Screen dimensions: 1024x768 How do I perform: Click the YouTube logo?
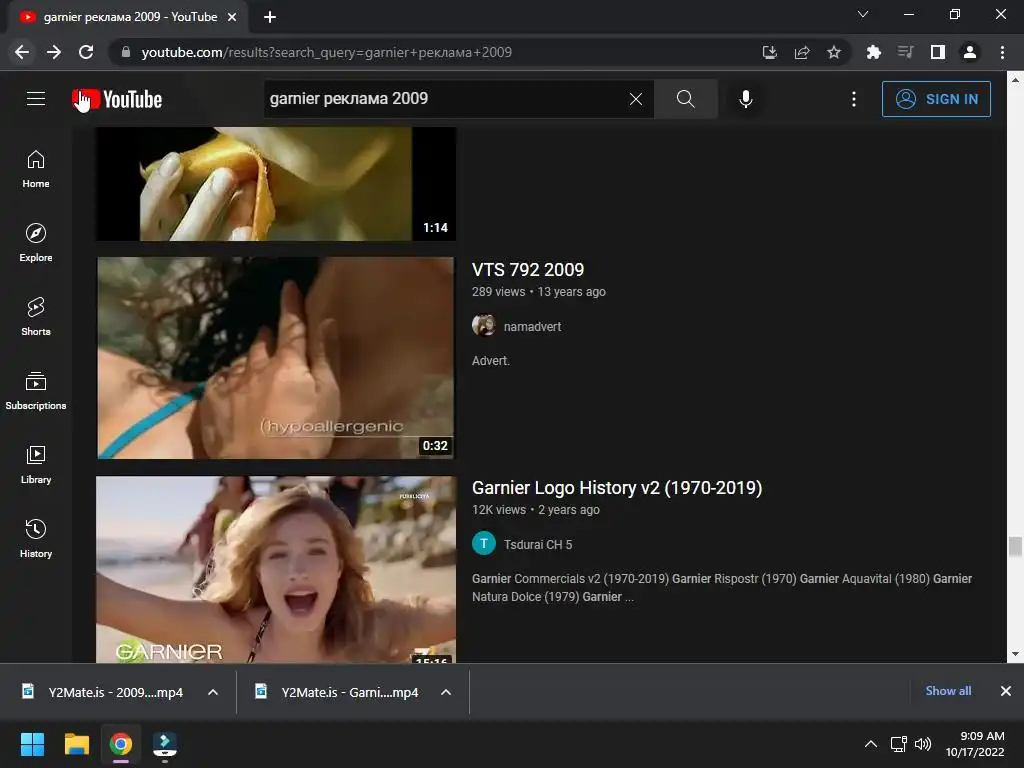click(118, 99)
